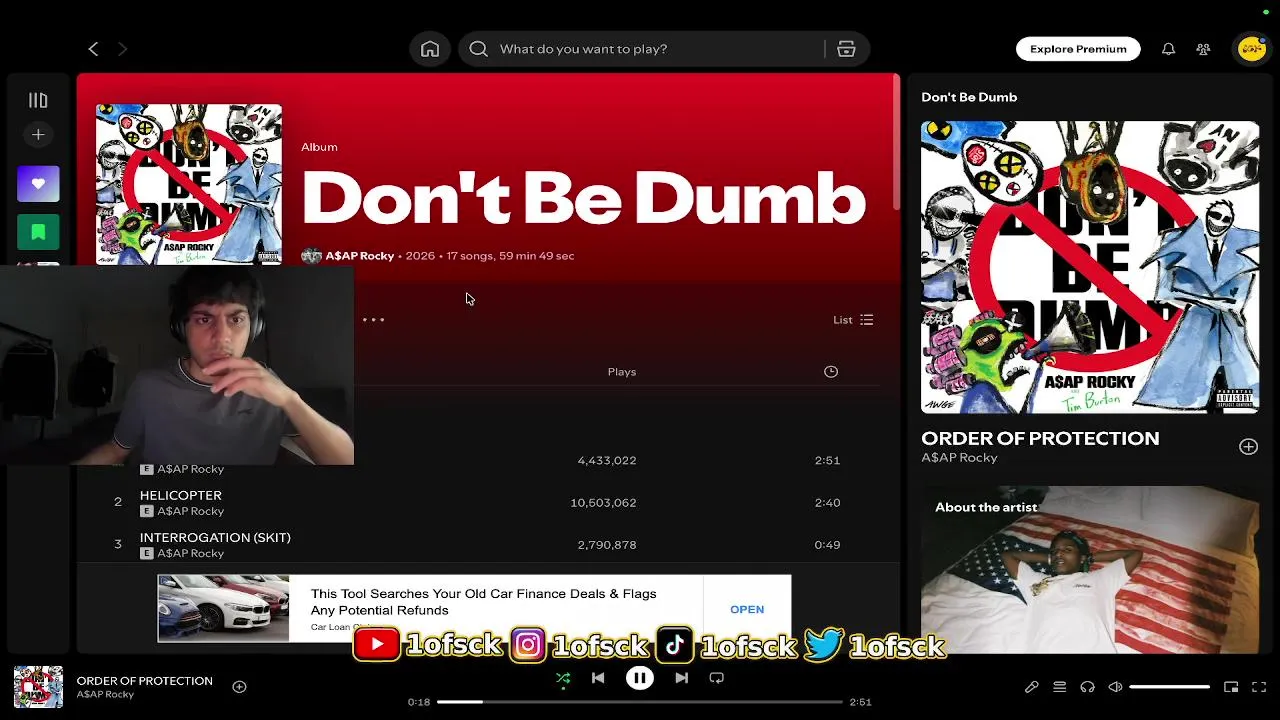Click the duration clock column icon
Screen dimensions: 1280x720
click(830, 372)
